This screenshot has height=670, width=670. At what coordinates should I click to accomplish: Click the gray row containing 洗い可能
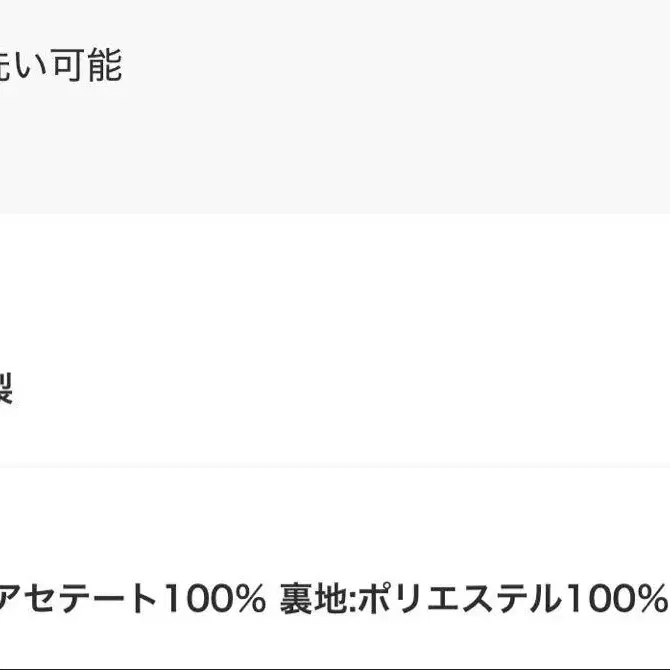click(x=335, y=106)
